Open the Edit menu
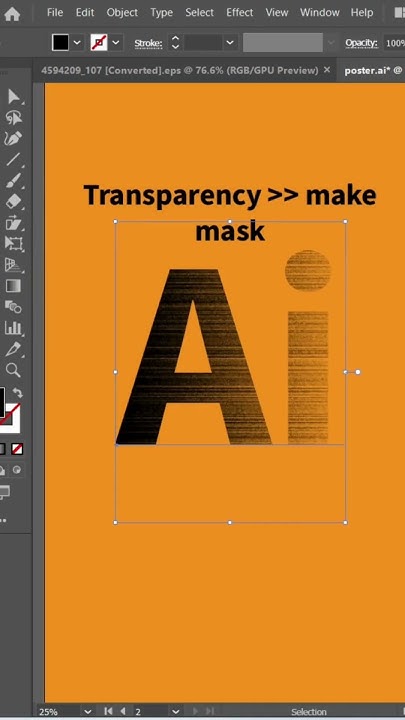 click(85, 13)
